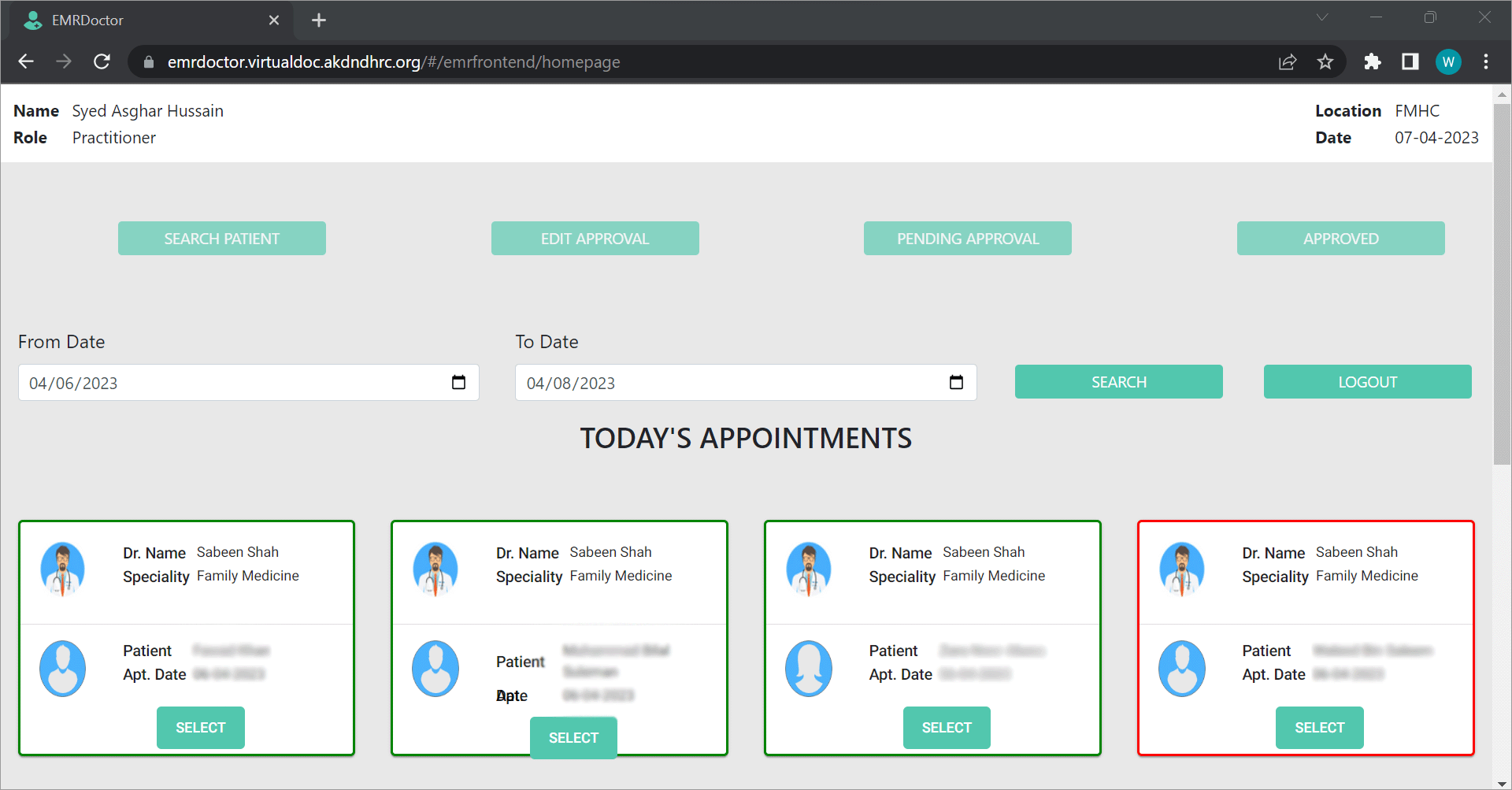1512x790 pixels.
Task: Bookmark this page with the star icon
Action: click(1325, 61)
